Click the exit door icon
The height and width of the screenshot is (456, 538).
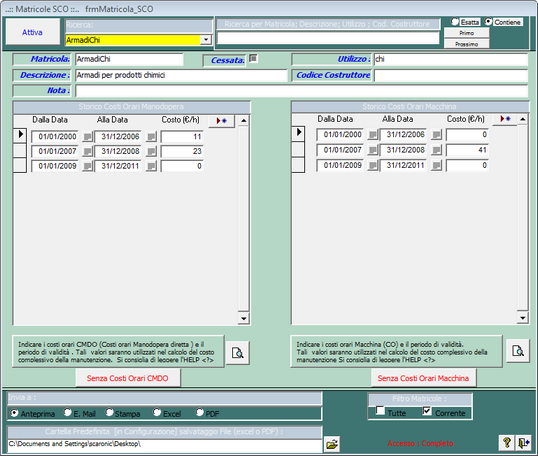click(x=524, y=443)
